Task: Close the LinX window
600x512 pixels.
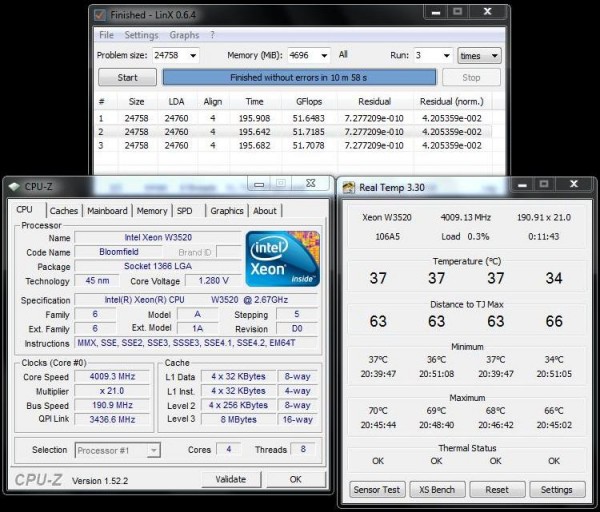Action: tap(487, 12)
